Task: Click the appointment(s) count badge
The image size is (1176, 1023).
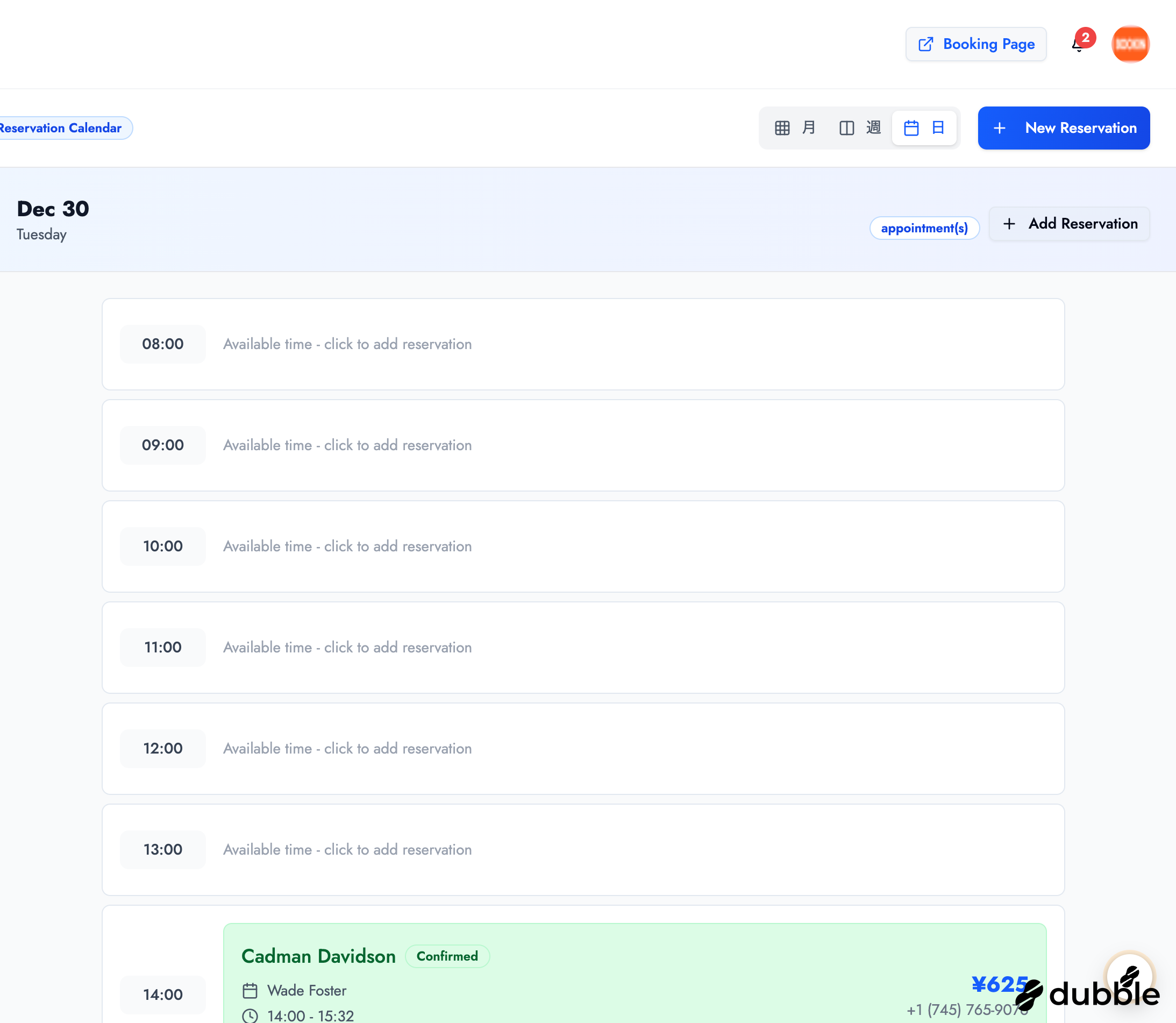Action: coord(924,229)
